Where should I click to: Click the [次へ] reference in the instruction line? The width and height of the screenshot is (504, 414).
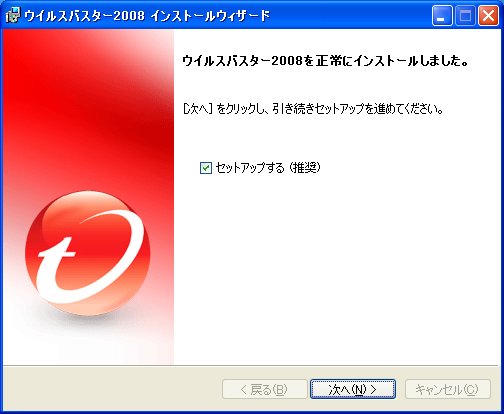click(198, 109)
